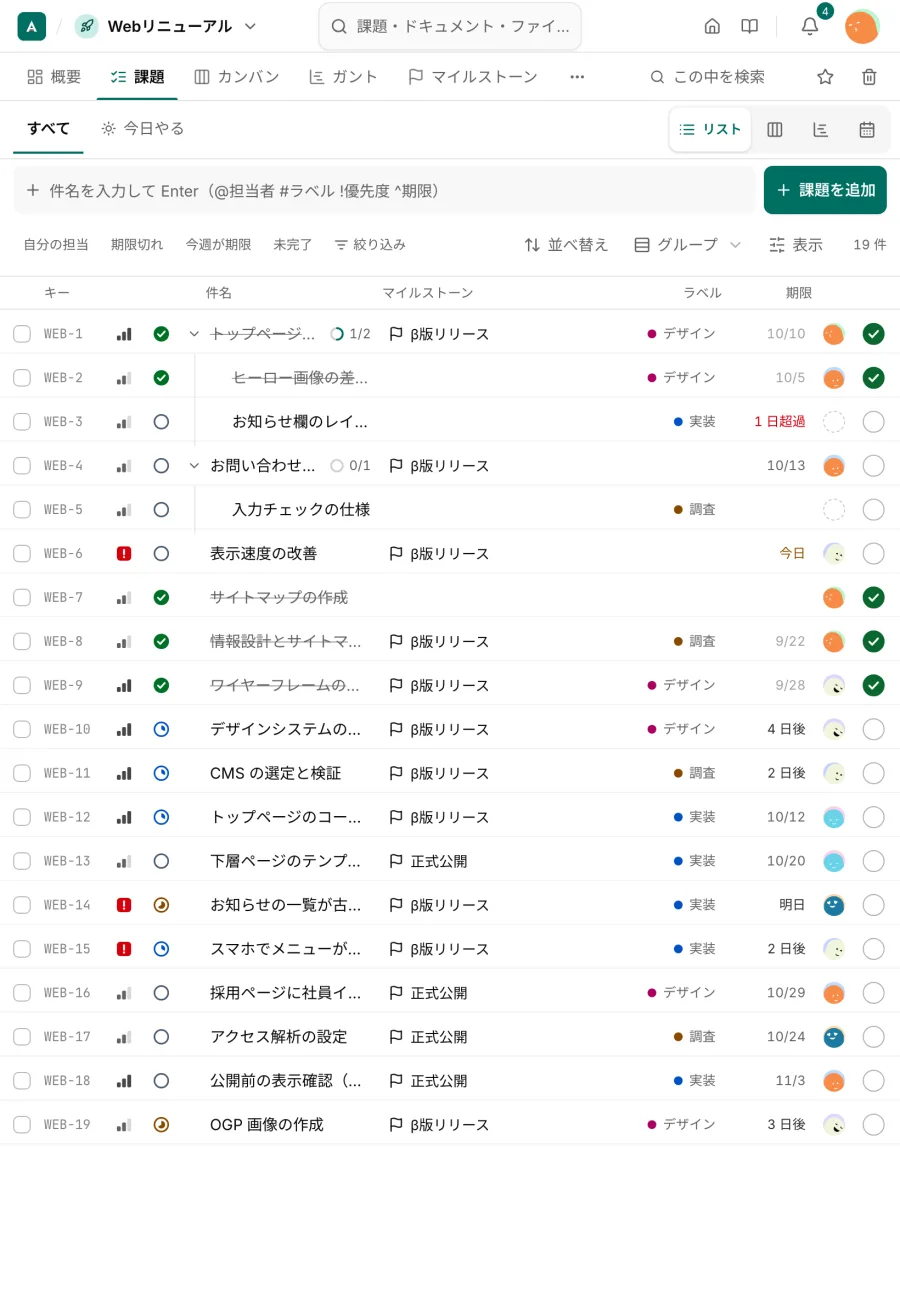The image size is (900, 1296).
Task: Click この中を検索 project search field
Action: [x=708, y=76]
